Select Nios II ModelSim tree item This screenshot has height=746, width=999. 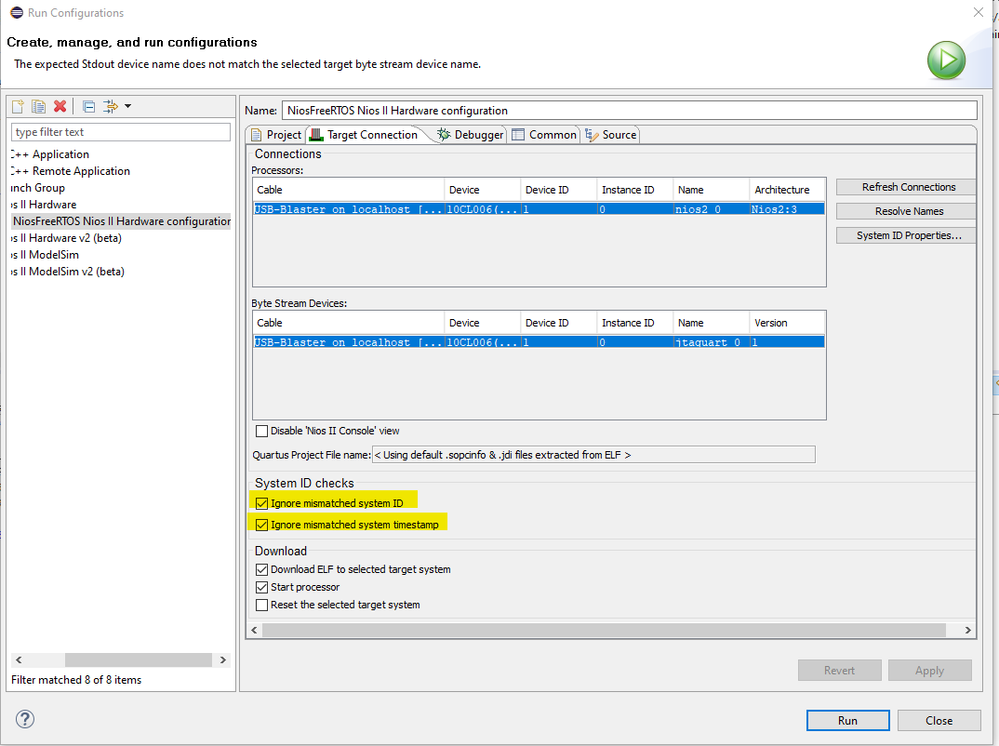point(45,254)
